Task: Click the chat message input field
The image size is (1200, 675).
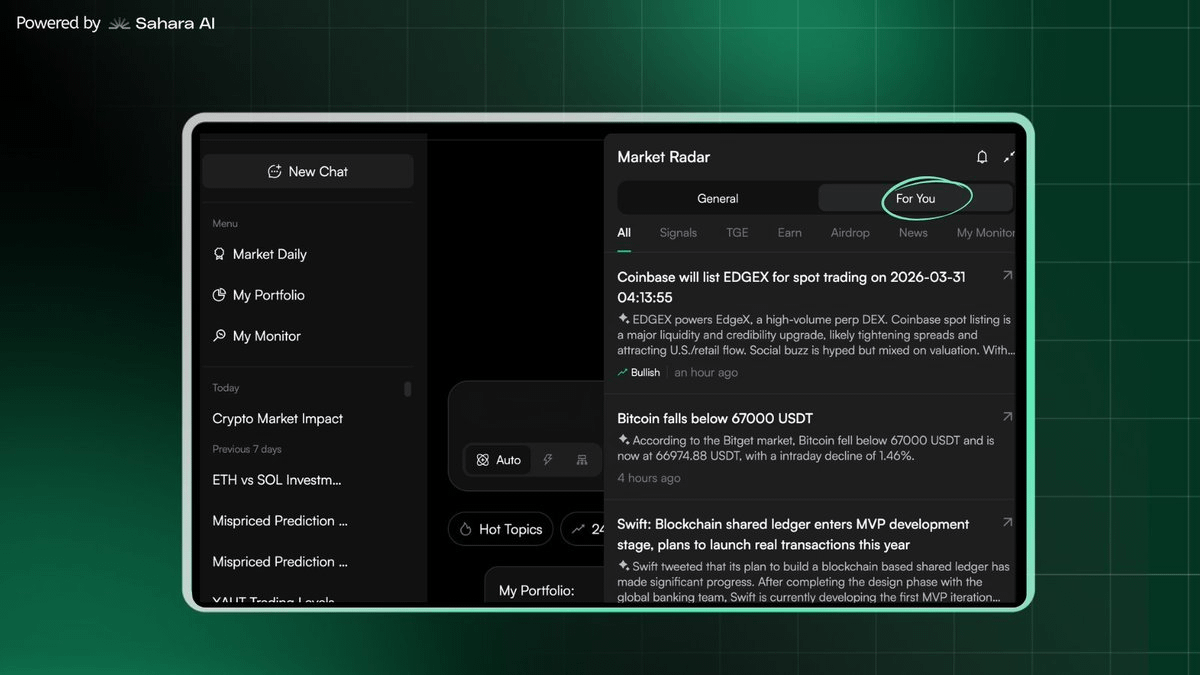Action: (526, 412)
